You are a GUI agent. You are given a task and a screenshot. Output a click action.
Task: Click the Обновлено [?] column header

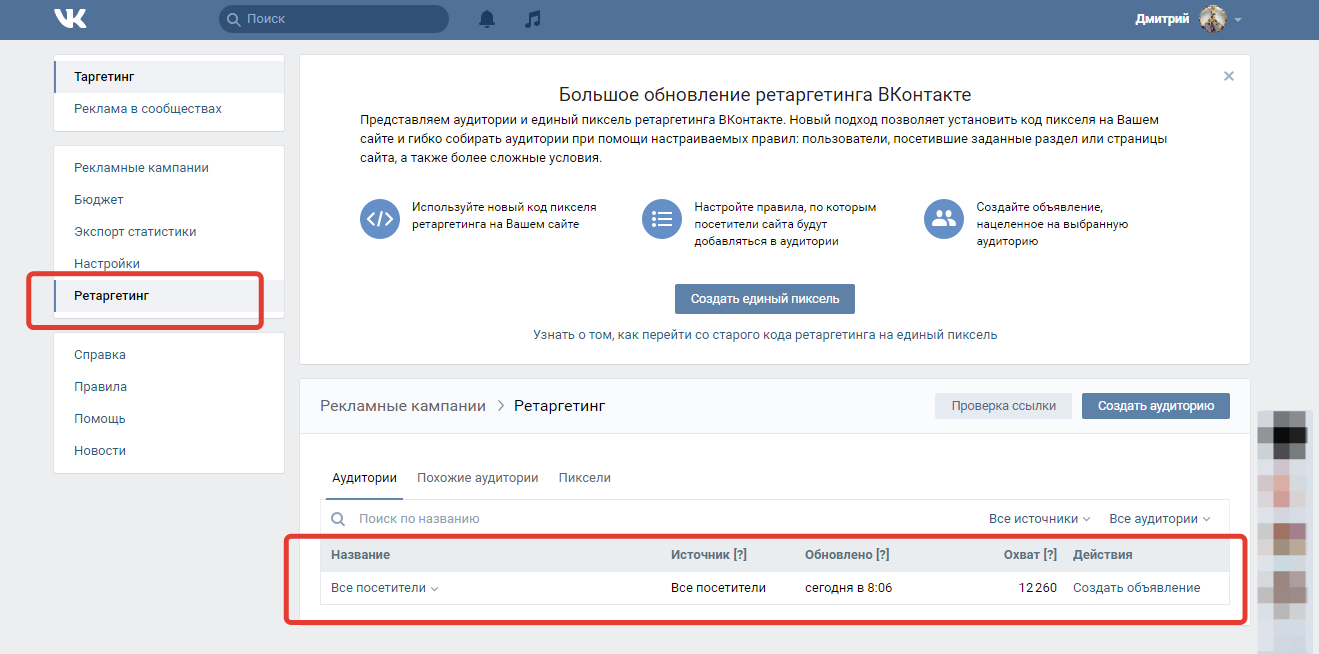pyautogui.click(x=847, y=555)
